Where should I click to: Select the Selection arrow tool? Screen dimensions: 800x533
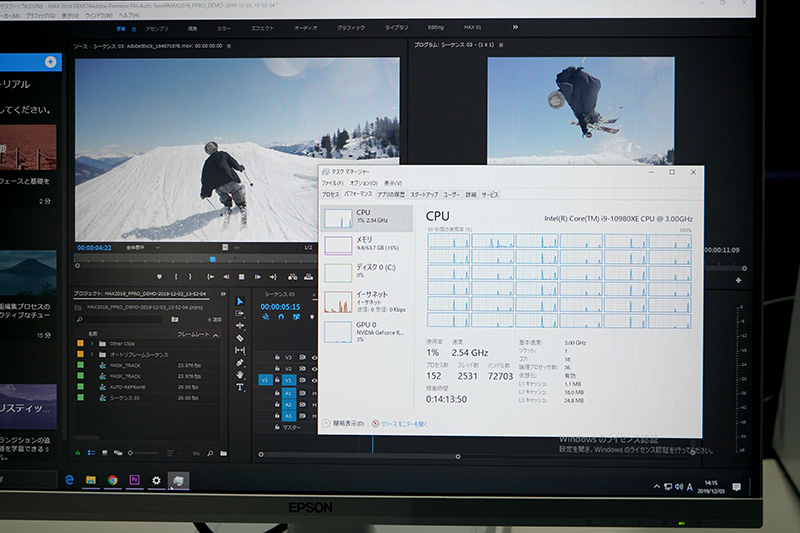point(240,301)
